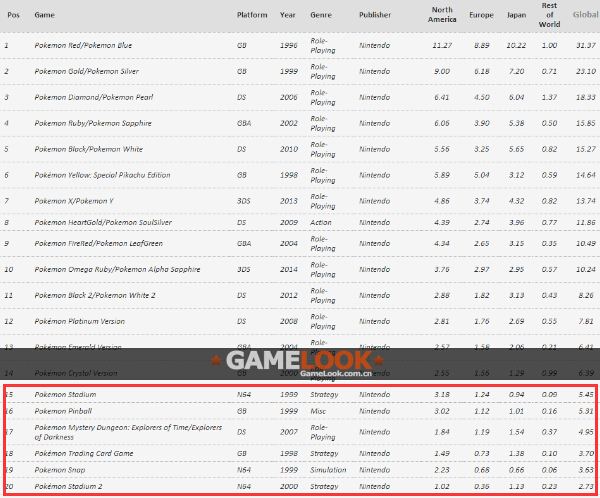This screenshot has width=600, height=498.
Task: Open Pokémon Stadium 2 entry
Action: (x=68, y=487)
